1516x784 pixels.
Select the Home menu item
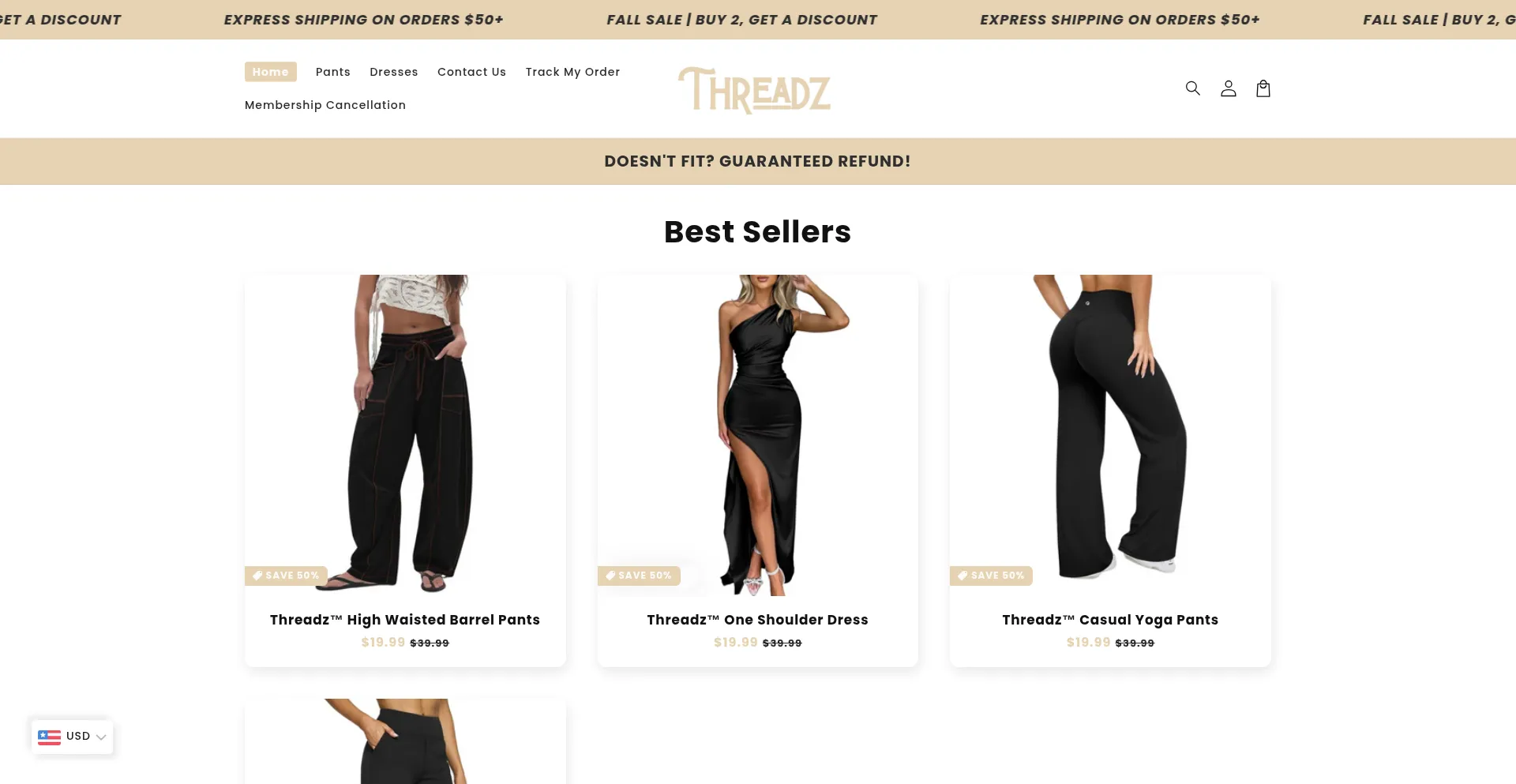click(x=271, y=72)
